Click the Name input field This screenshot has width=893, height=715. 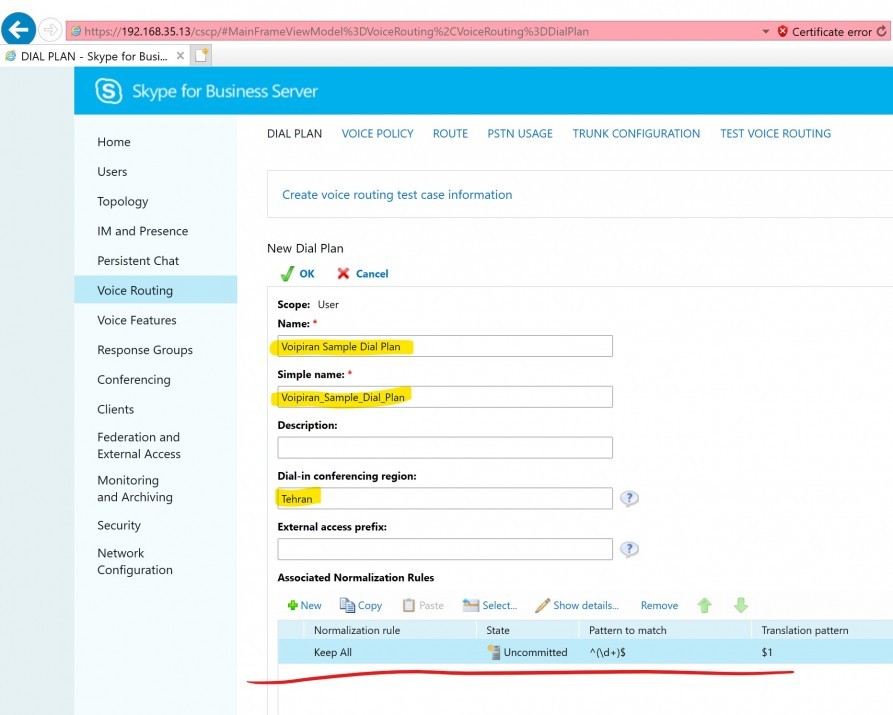(445, 346)
